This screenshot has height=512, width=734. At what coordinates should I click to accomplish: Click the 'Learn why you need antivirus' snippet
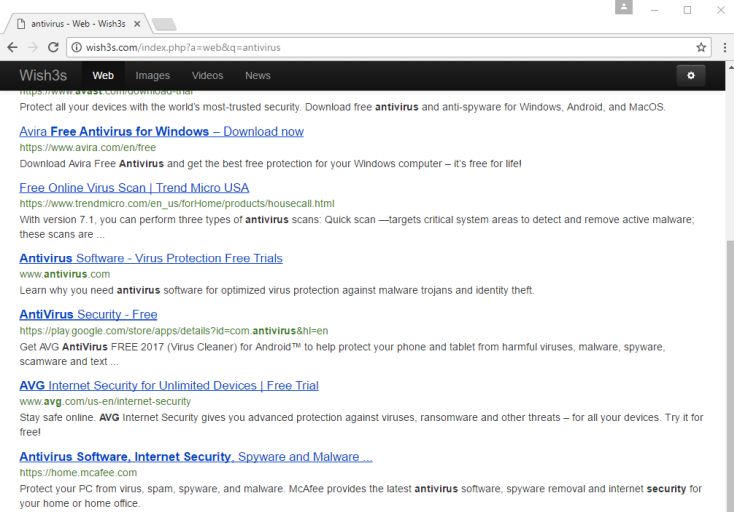click(x=277, y=290)
